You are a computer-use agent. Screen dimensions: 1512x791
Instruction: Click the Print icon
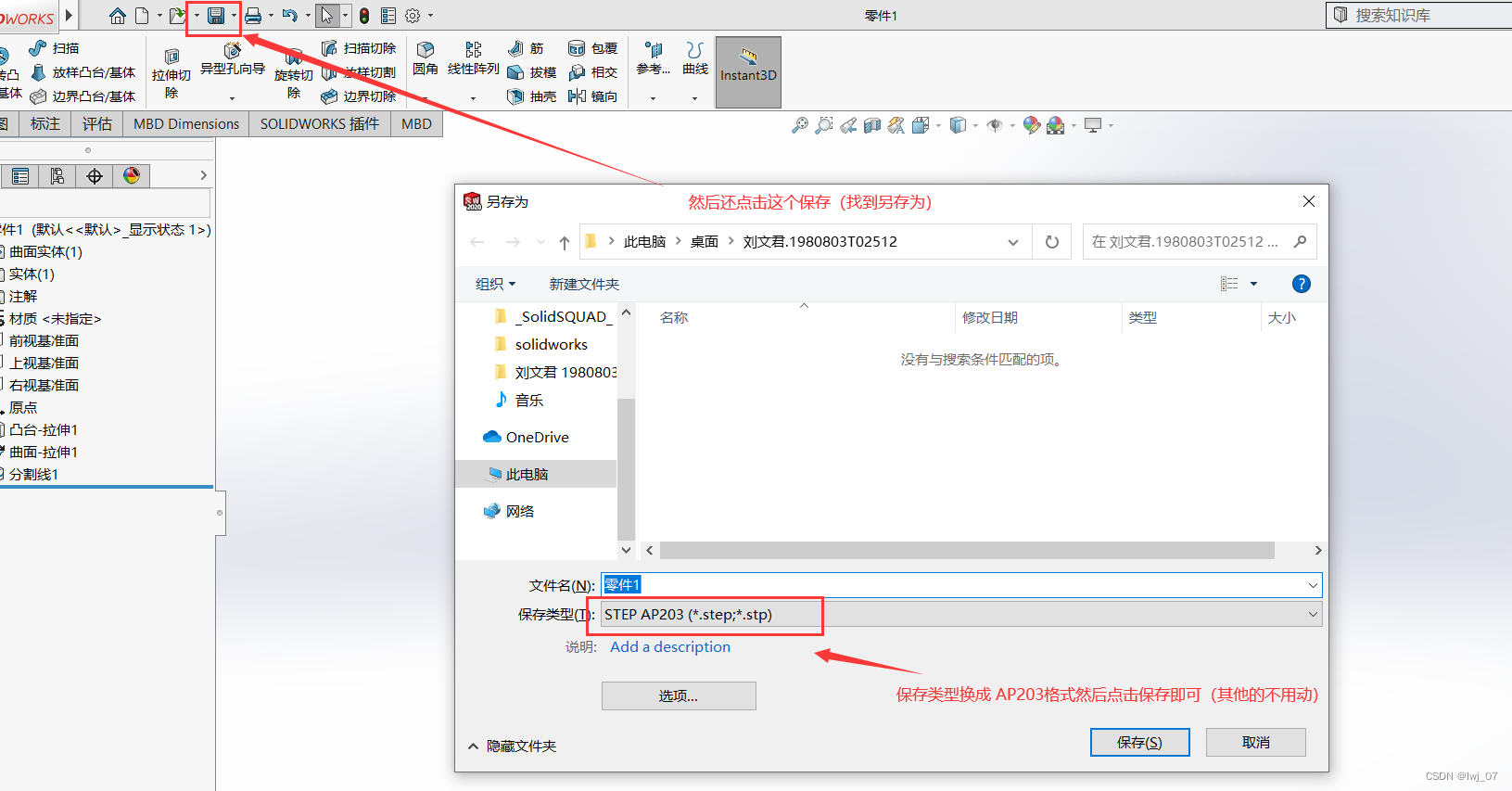tap(253, 16)
